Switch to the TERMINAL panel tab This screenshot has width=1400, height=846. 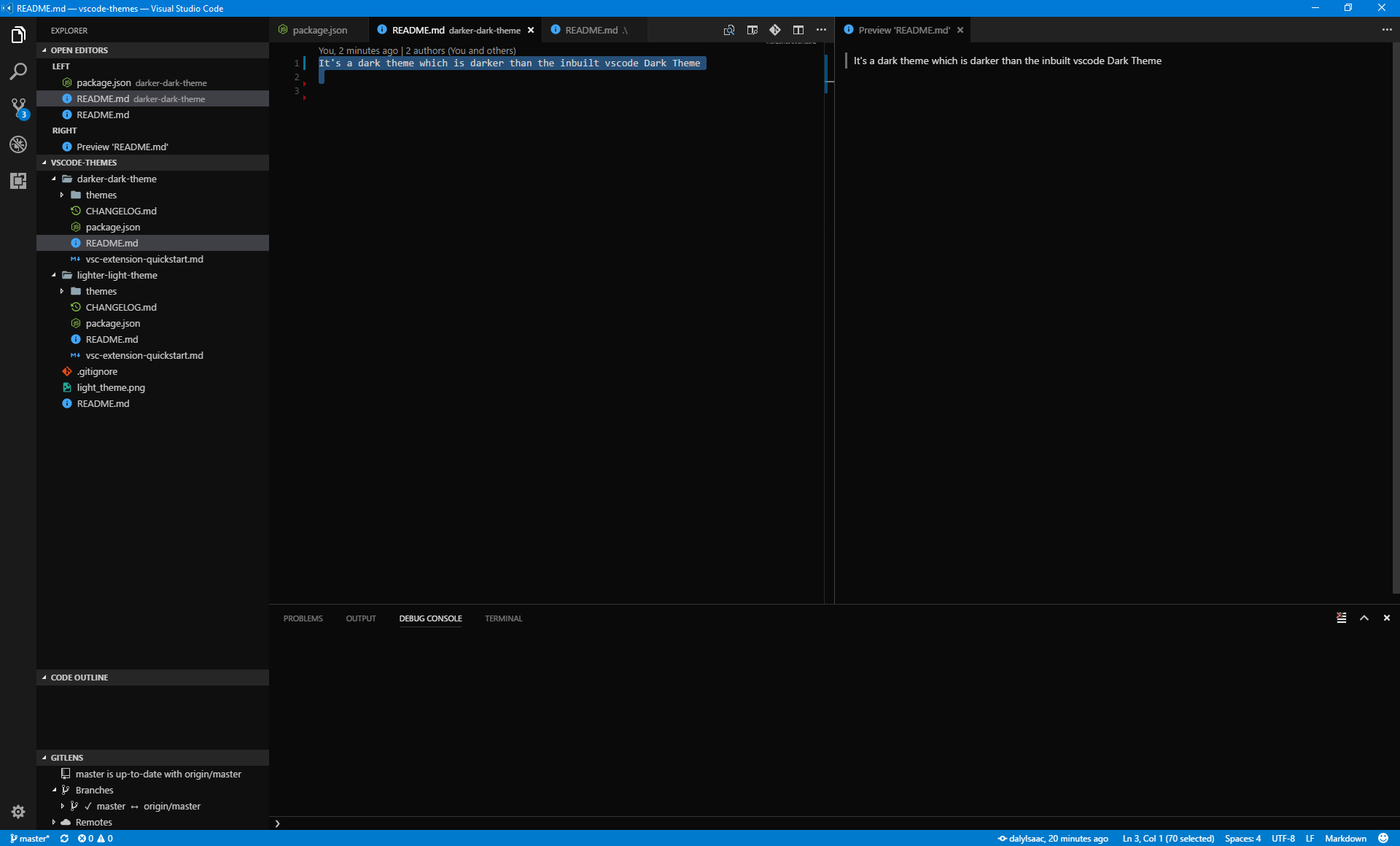tap(503, 618)
